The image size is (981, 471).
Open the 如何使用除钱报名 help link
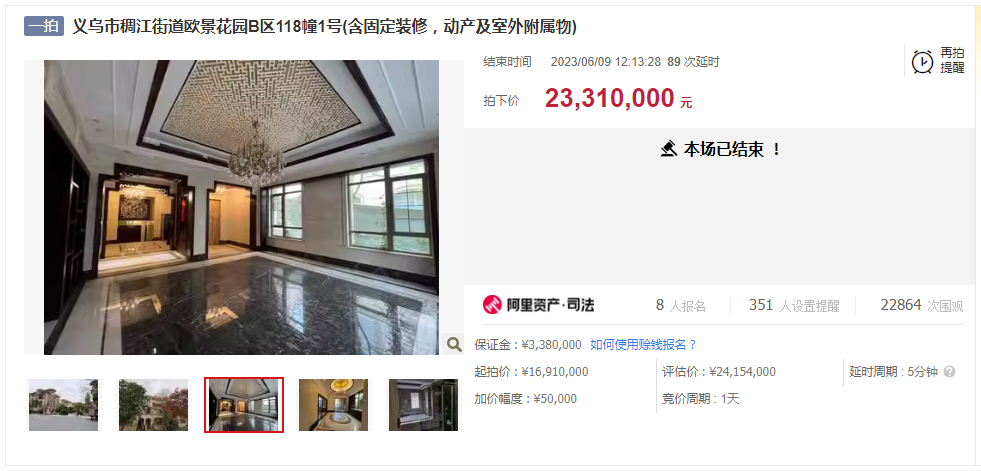click(x=643, y=345)
